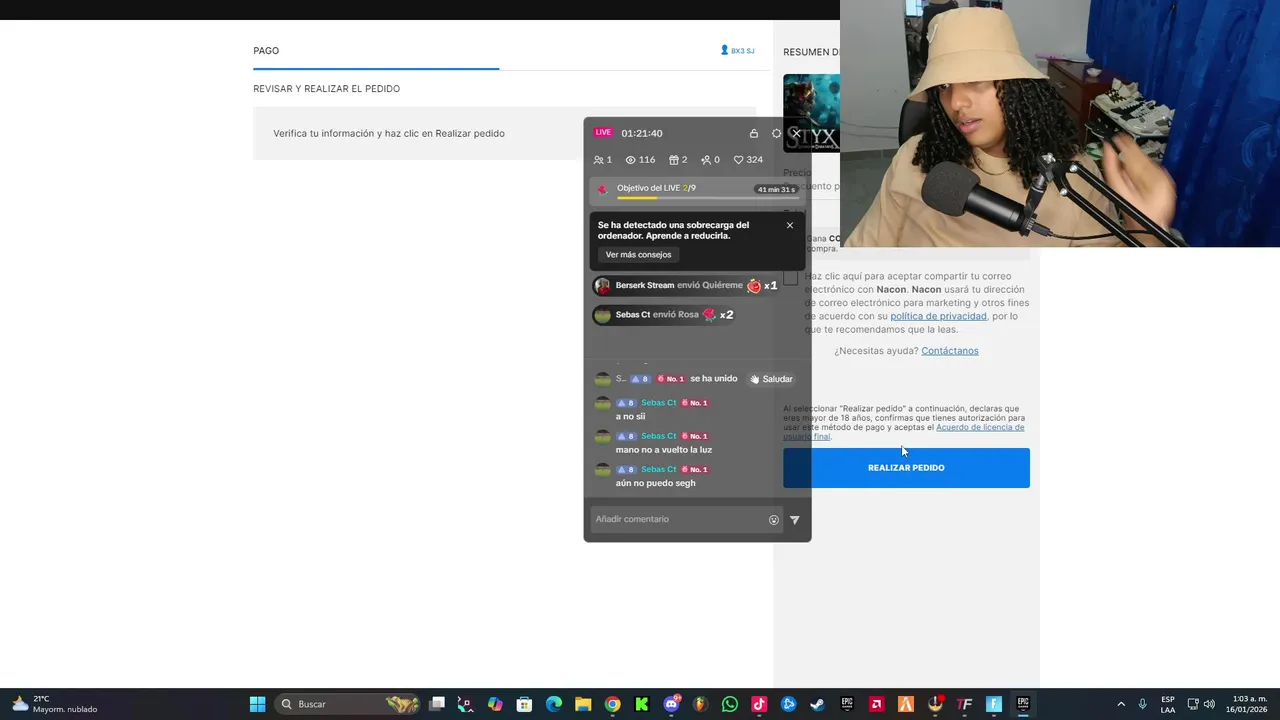Screen dimensions: 1280x720
Task: Open the política de privacidad link
Action: click(938, 316)
